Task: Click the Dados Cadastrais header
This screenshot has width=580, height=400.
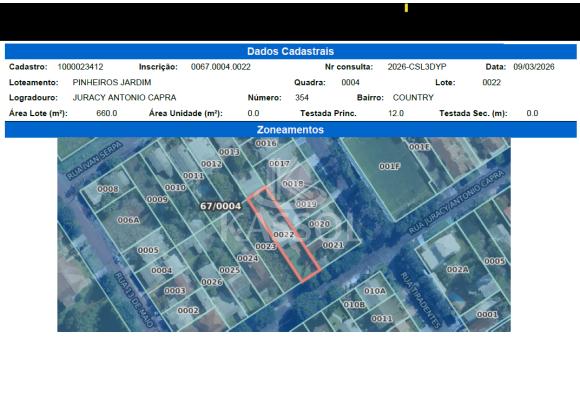Action: [290, 51]
